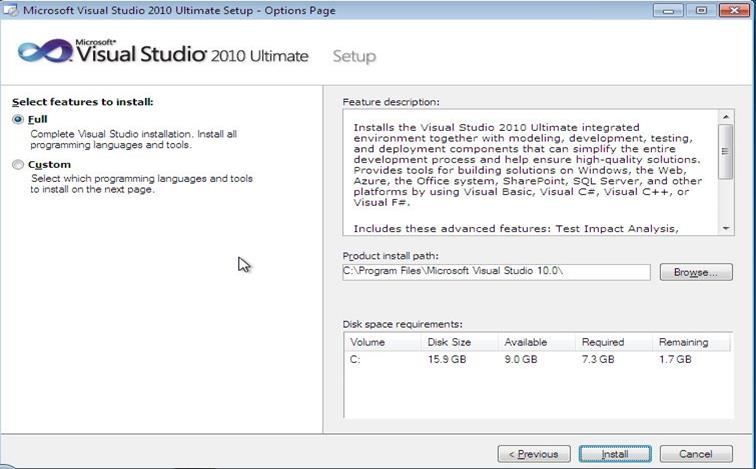756x469 pixels.
Task: Click the Required column header
Action: pos(614,342)
